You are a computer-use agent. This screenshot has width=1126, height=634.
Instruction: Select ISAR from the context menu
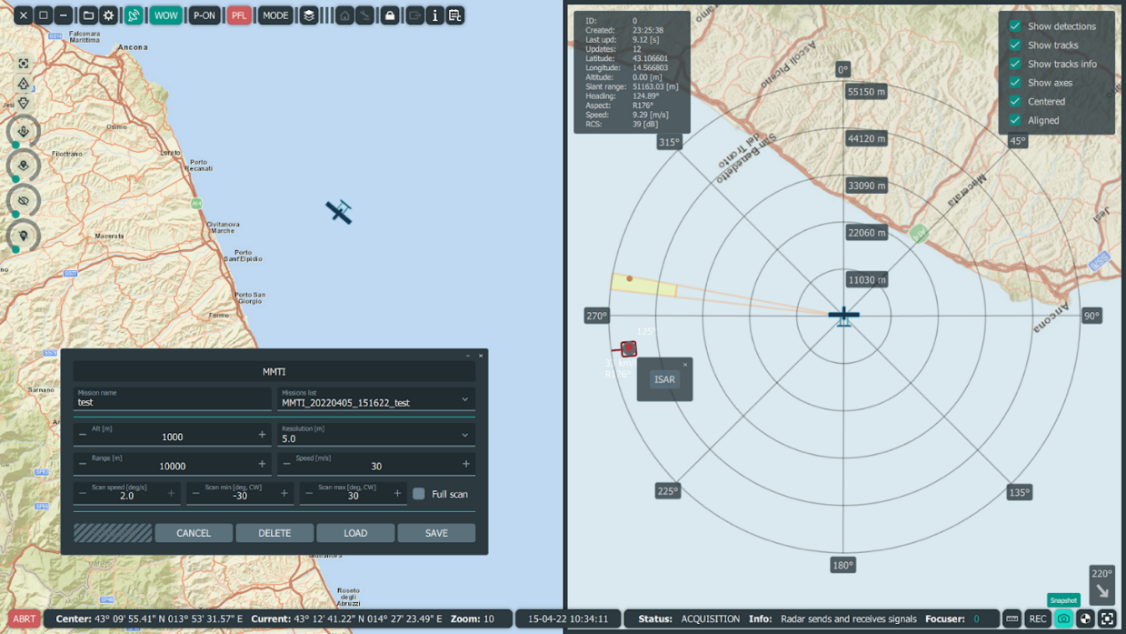point(664,379)
